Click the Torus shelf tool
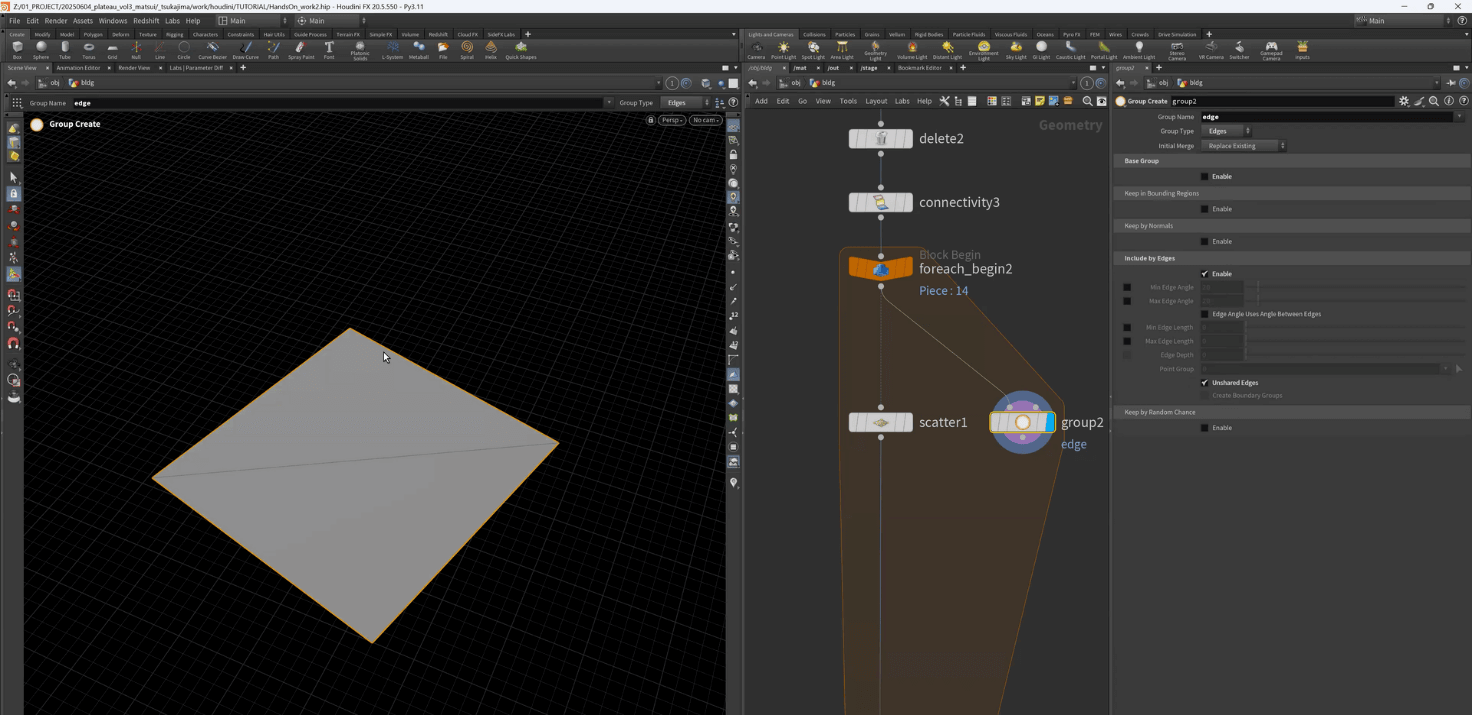This screenshot has height=715, width=1472. tap(89, 48)
